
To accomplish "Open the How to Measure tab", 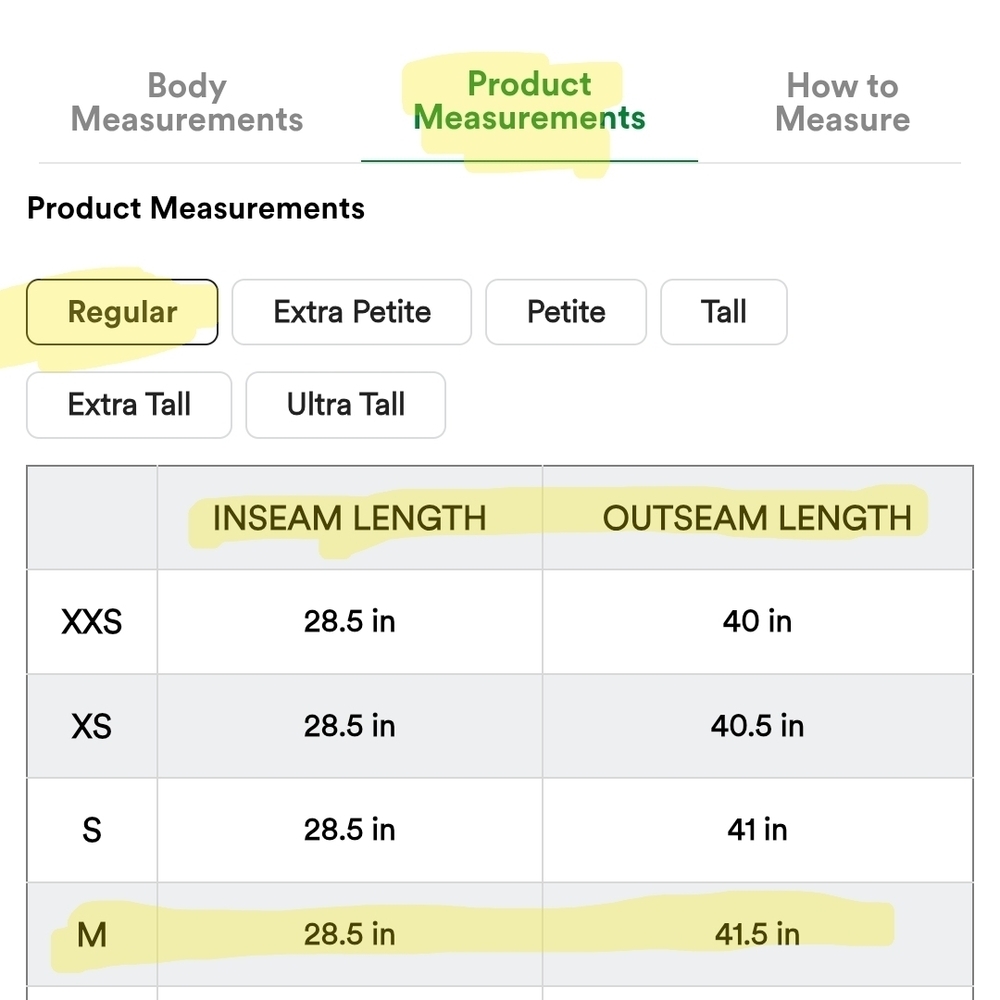I will pos(842,102).
